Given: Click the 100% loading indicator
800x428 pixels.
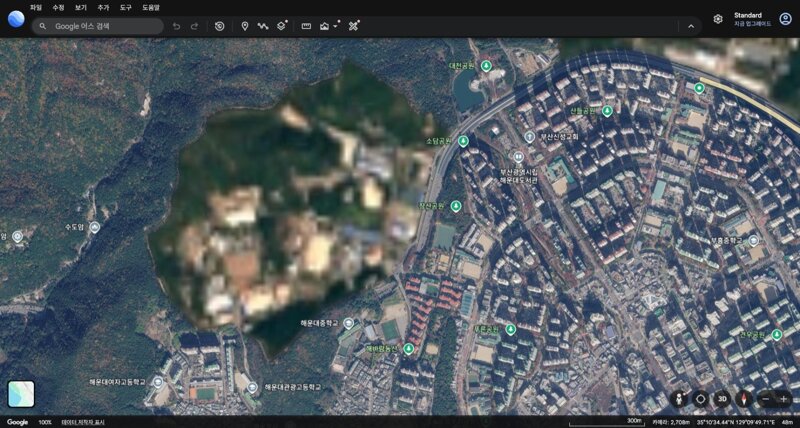Looking at the screenshot, I should [45, 423].
